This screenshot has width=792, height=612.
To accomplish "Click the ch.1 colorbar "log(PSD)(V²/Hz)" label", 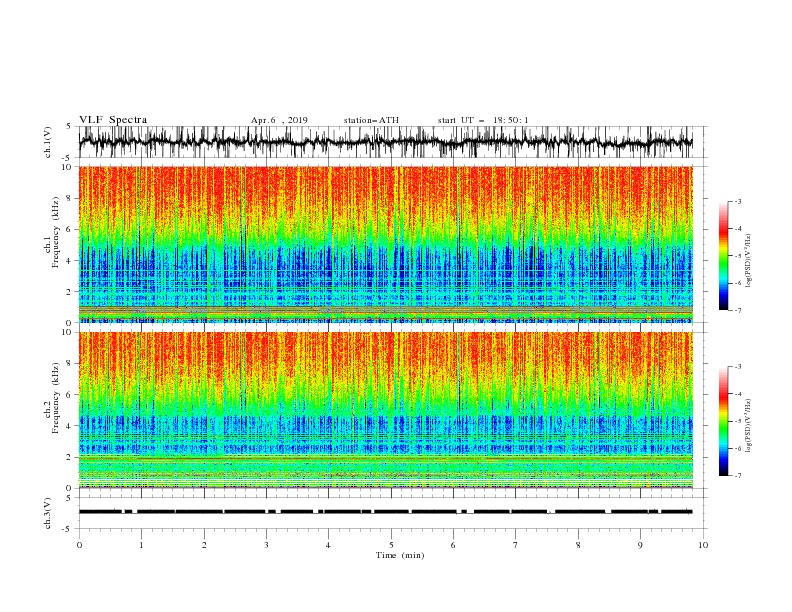I will pyautogui.click(x=749, y=261).
